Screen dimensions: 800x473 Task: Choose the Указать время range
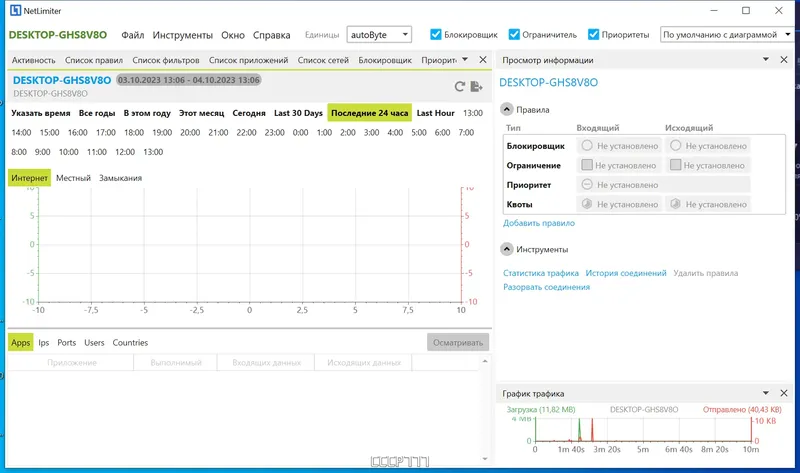41,113
